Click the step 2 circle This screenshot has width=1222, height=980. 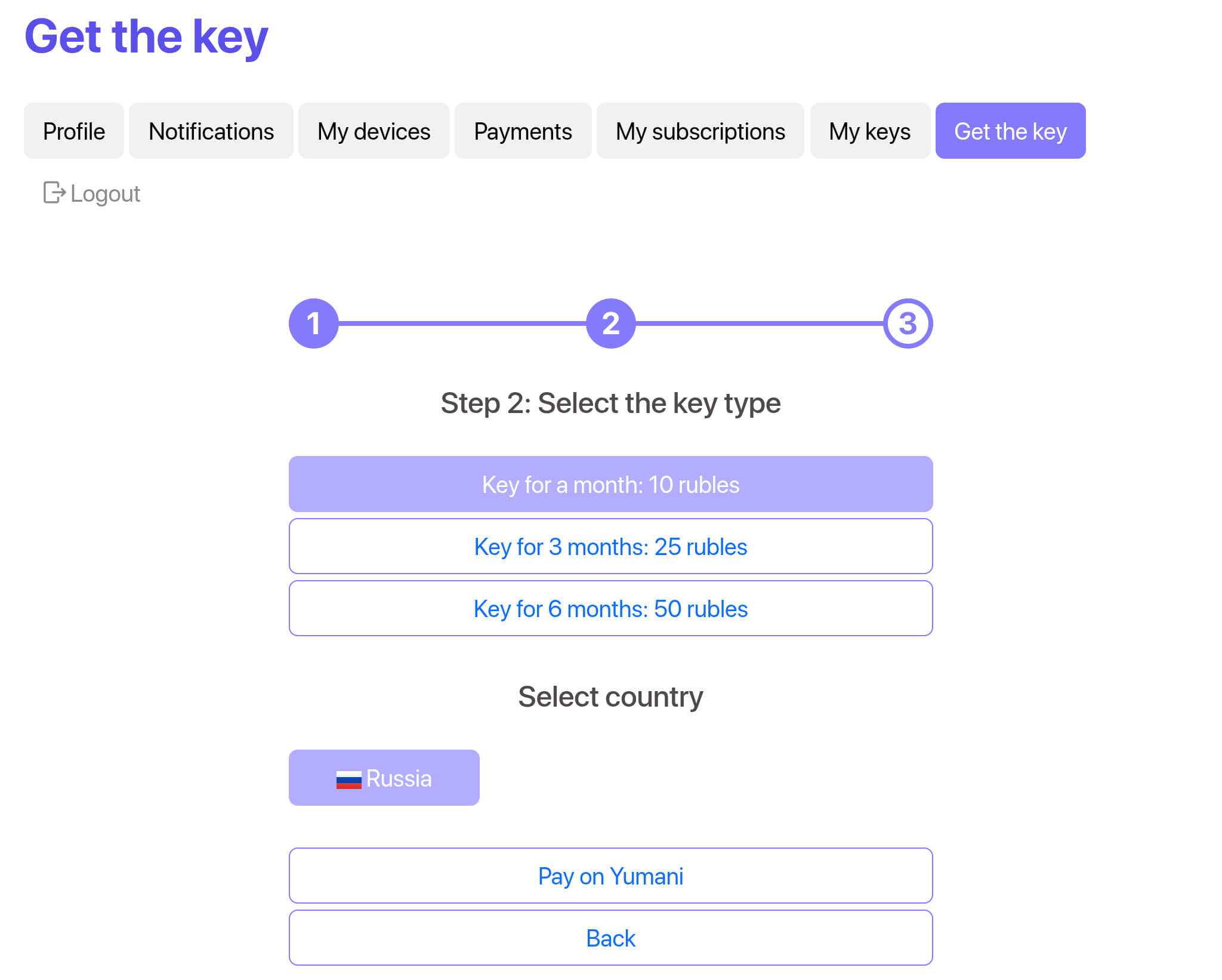click(x=610, y=323)
